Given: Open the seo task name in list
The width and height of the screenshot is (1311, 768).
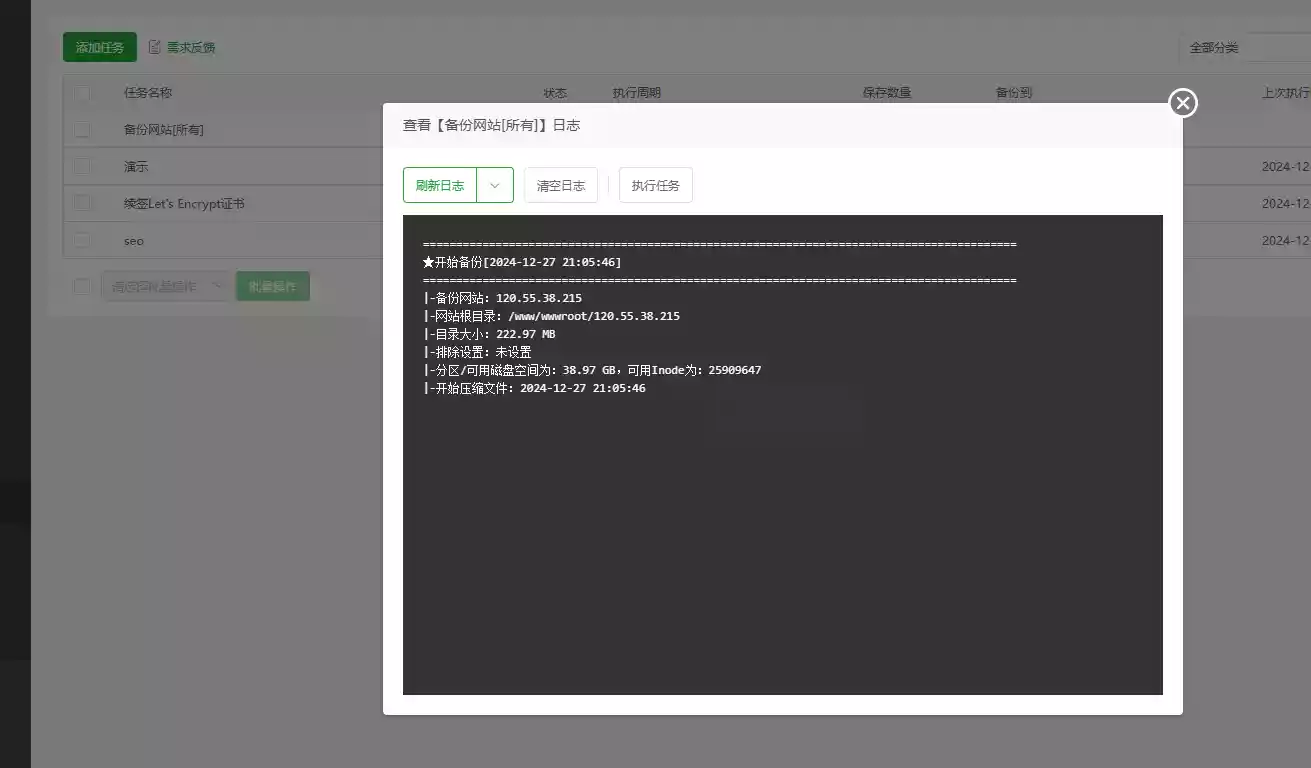Looking at the screenshot, I should (x=134, y=241).
